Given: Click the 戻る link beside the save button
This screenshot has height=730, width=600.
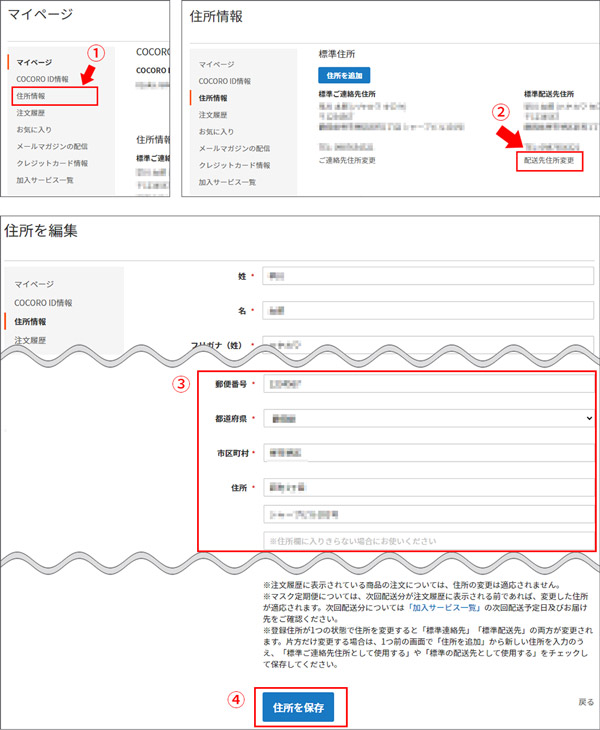Looking at the screenshot, I should pyautogui.click(x=586, y=702).
